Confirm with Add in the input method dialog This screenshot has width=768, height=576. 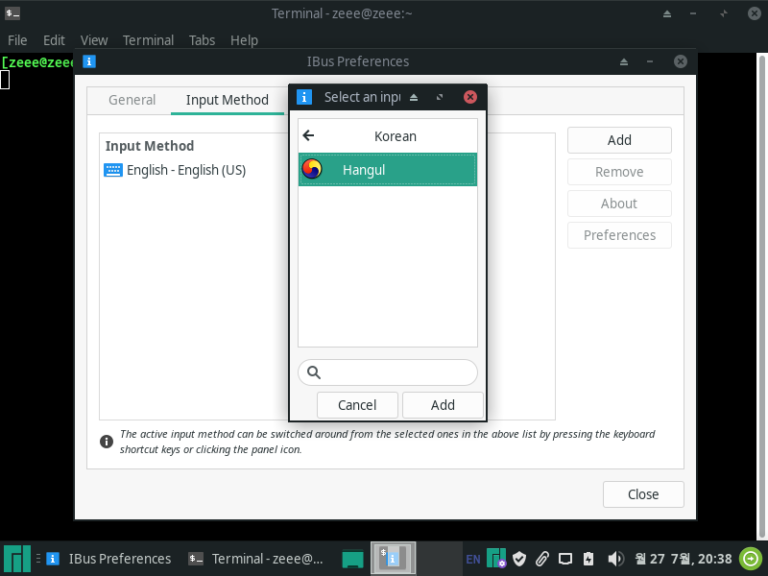443,405
